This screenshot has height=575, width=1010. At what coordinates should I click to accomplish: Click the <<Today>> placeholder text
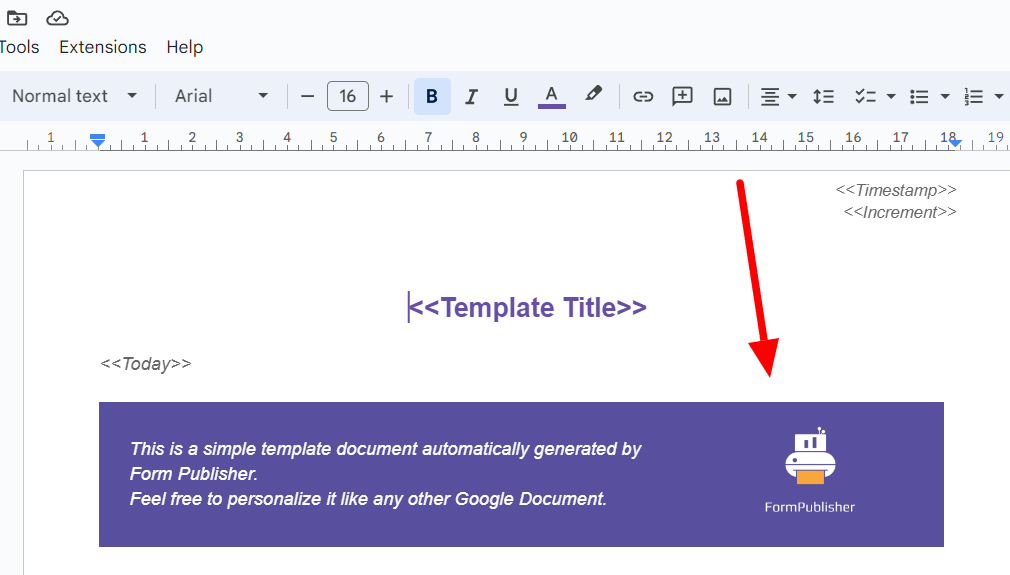[146, 364]
